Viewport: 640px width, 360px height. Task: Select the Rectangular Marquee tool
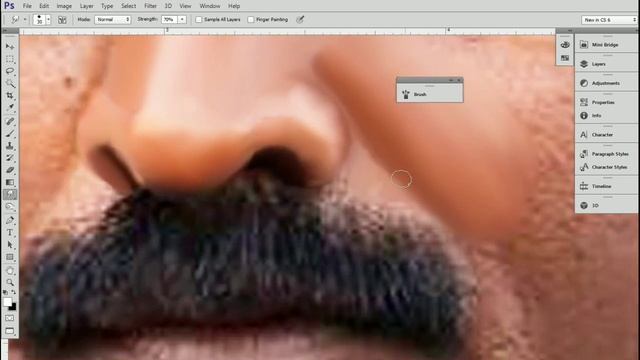10,59
